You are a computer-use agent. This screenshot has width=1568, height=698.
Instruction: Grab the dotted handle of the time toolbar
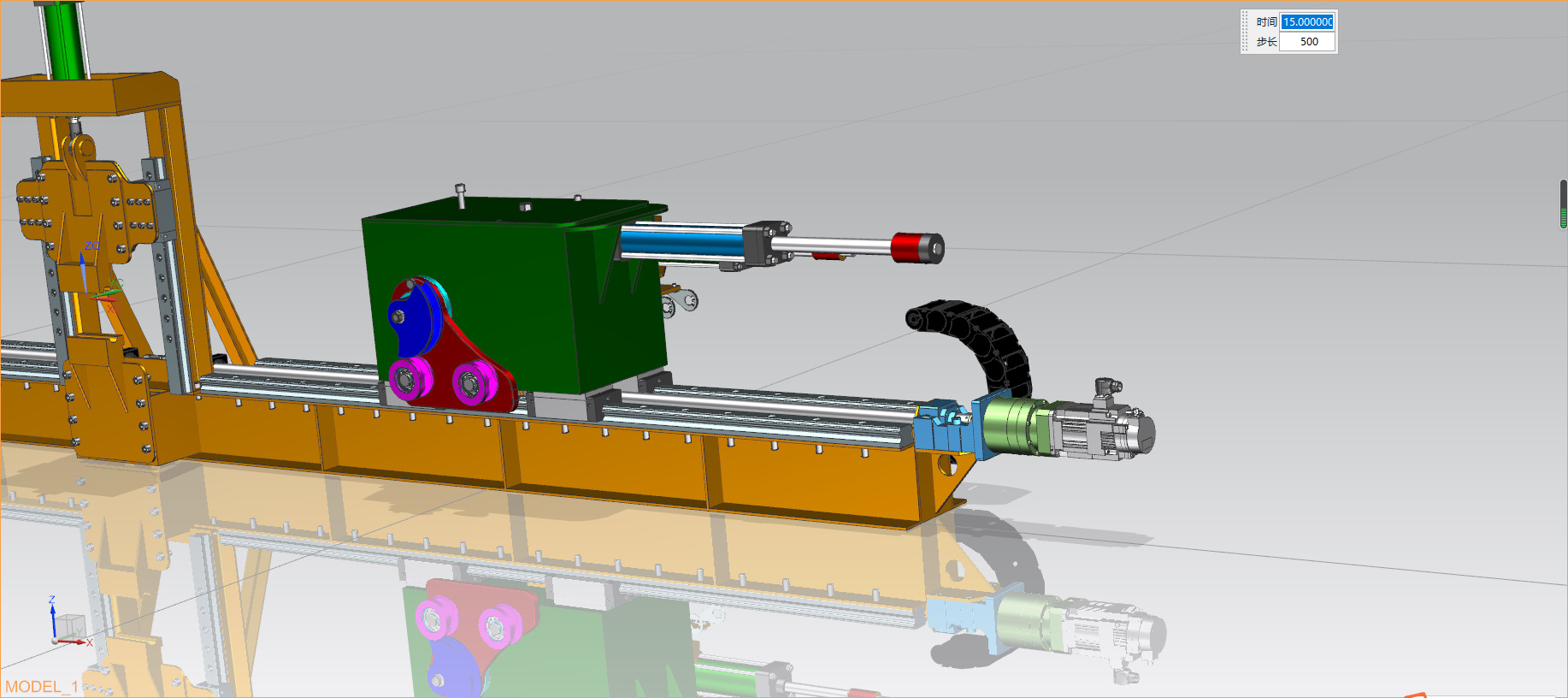click(x=1246, y=32)
